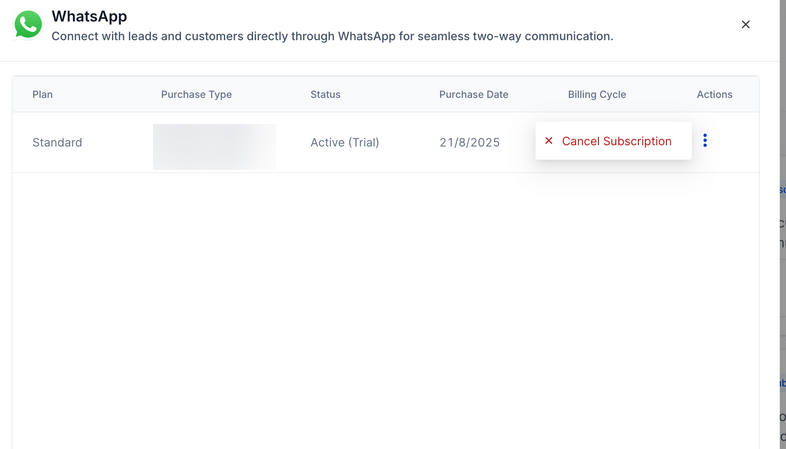Click the Plan column header
Image resolution: width=786 pixels, height=449 pixels.
tap(42, 95)
